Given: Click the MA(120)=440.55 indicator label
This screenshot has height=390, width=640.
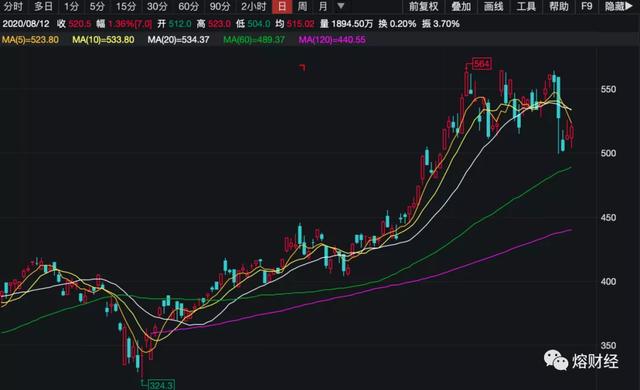Looking at the screenshot, I should pyautogui.click(x=332, y=40).
